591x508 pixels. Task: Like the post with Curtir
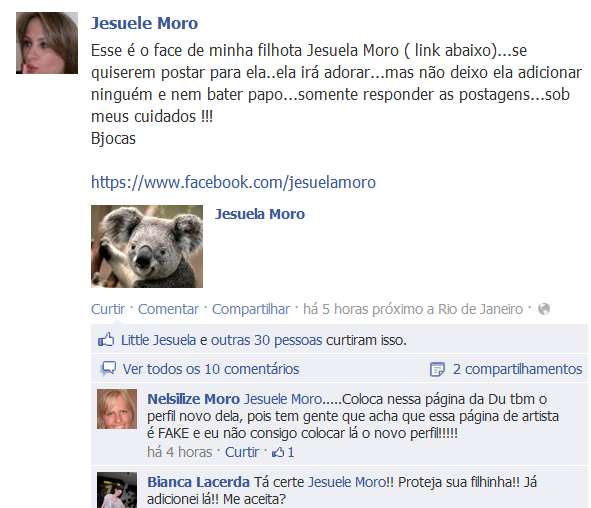click(x=108, y=309)
